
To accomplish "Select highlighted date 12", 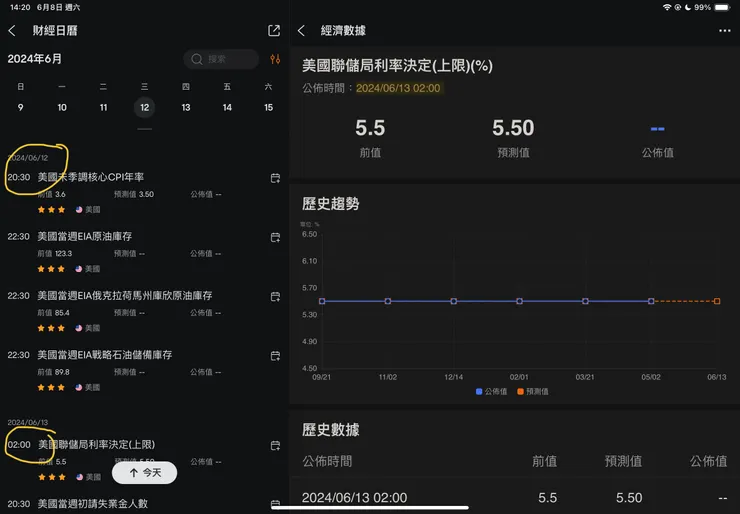I will click(x=144, y=108).
